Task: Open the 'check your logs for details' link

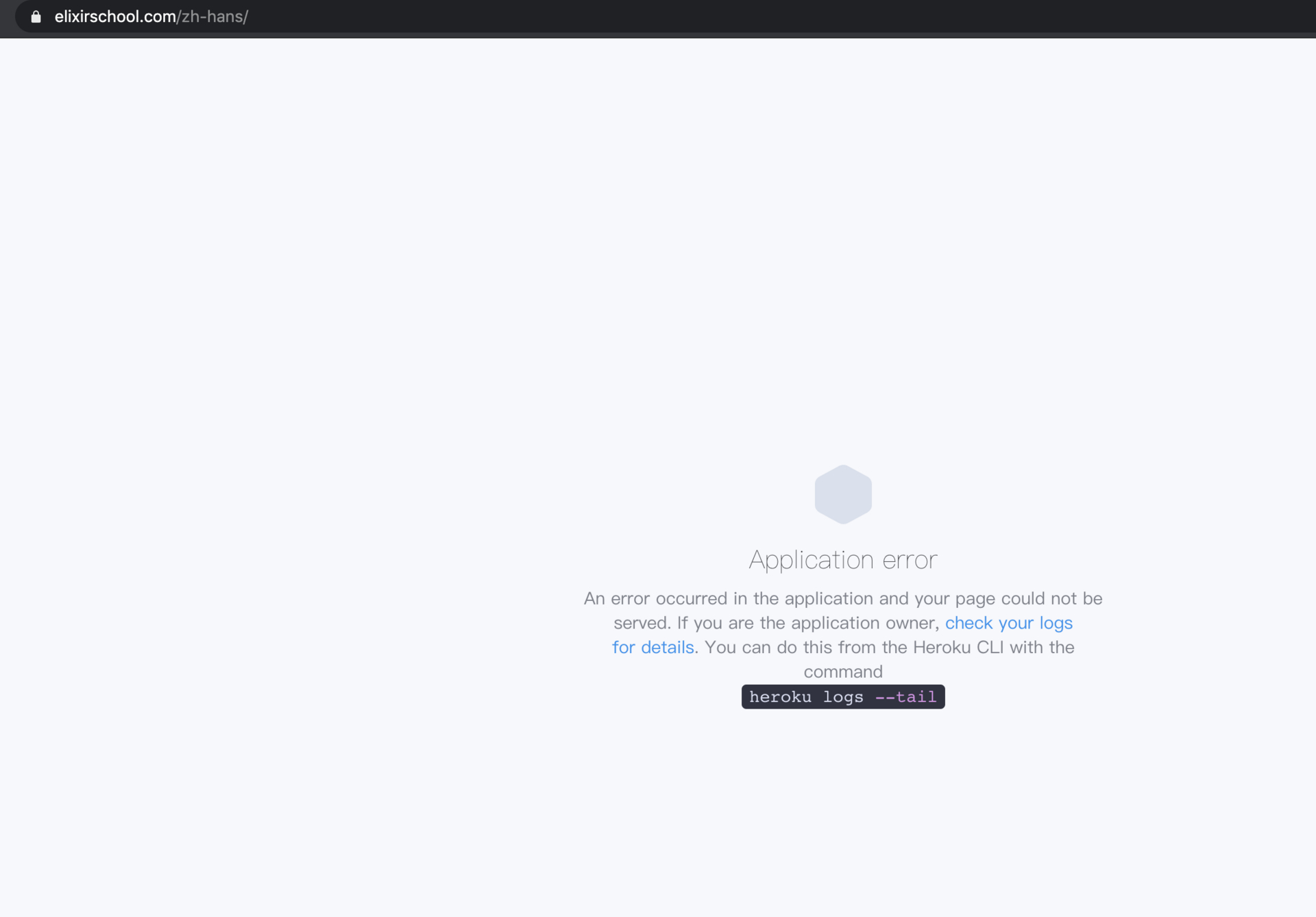Action: point(1008,623)
